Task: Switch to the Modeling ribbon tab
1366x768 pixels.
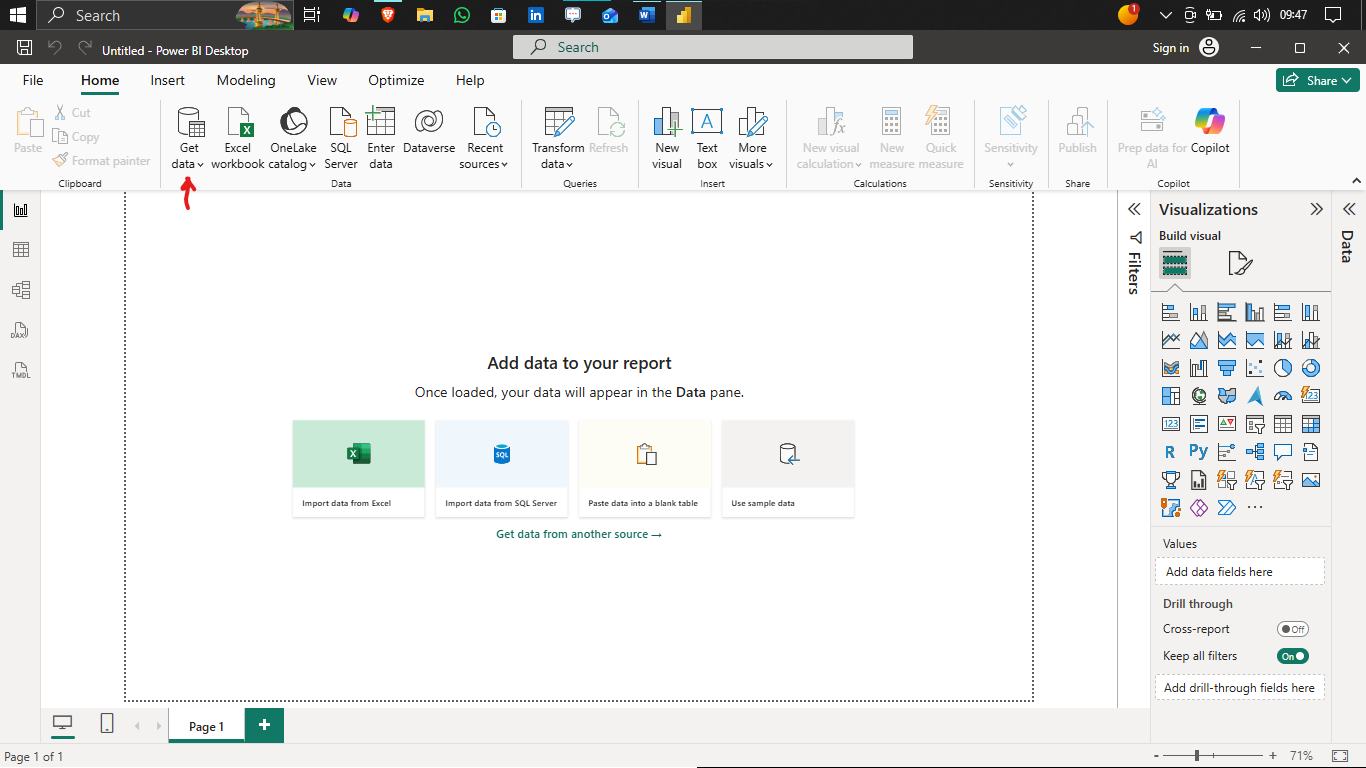Action: (246, 80)
